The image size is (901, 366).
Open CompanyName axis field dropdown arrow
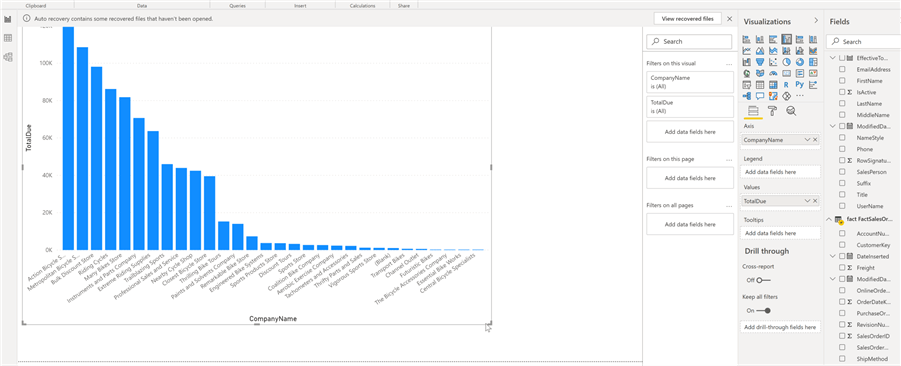[x=807, y=140]
